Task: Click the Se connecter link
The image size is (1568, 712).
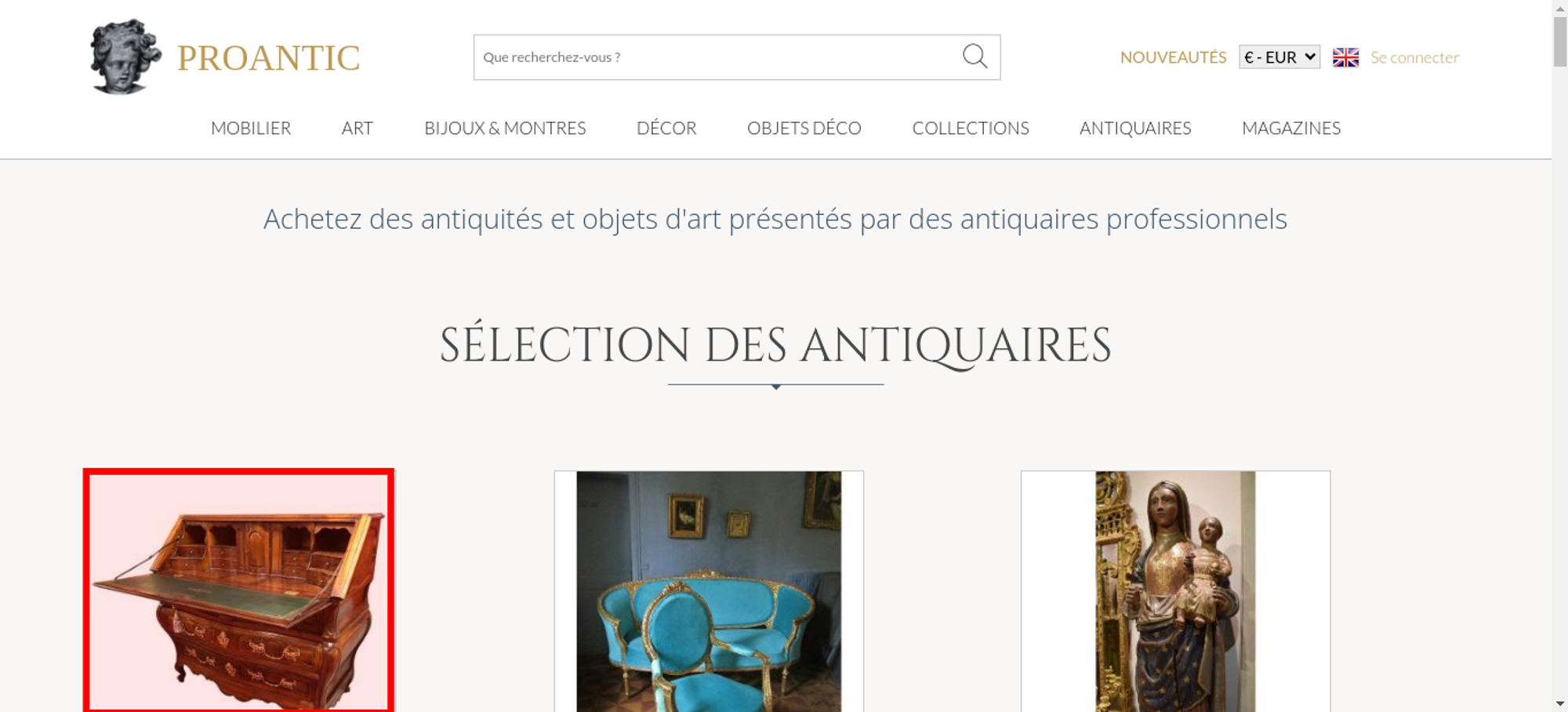Action: click(x=1414, y=57)
